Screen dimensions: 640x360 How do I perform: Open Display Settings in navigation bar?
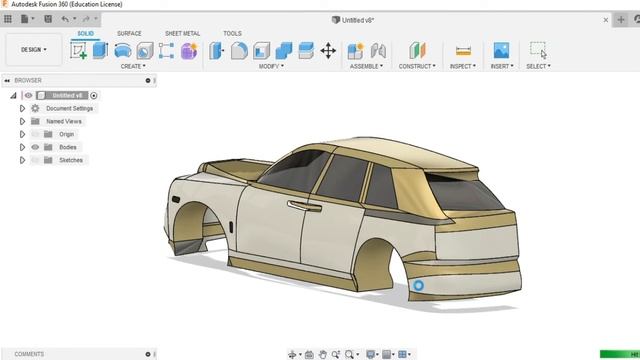373,354
